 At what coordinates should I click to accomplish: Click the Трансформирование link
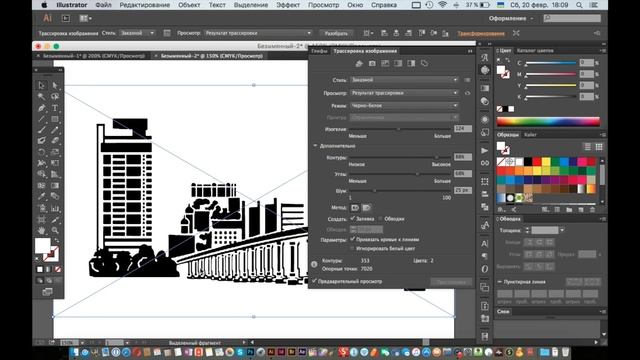point(481,33)
